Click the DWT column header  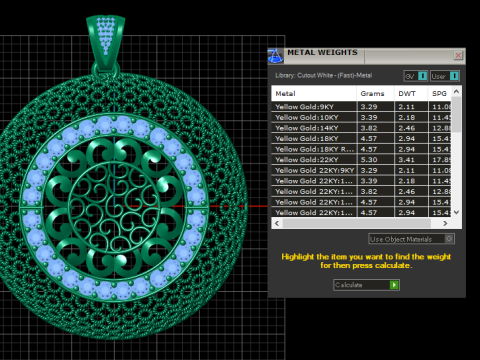411,94
